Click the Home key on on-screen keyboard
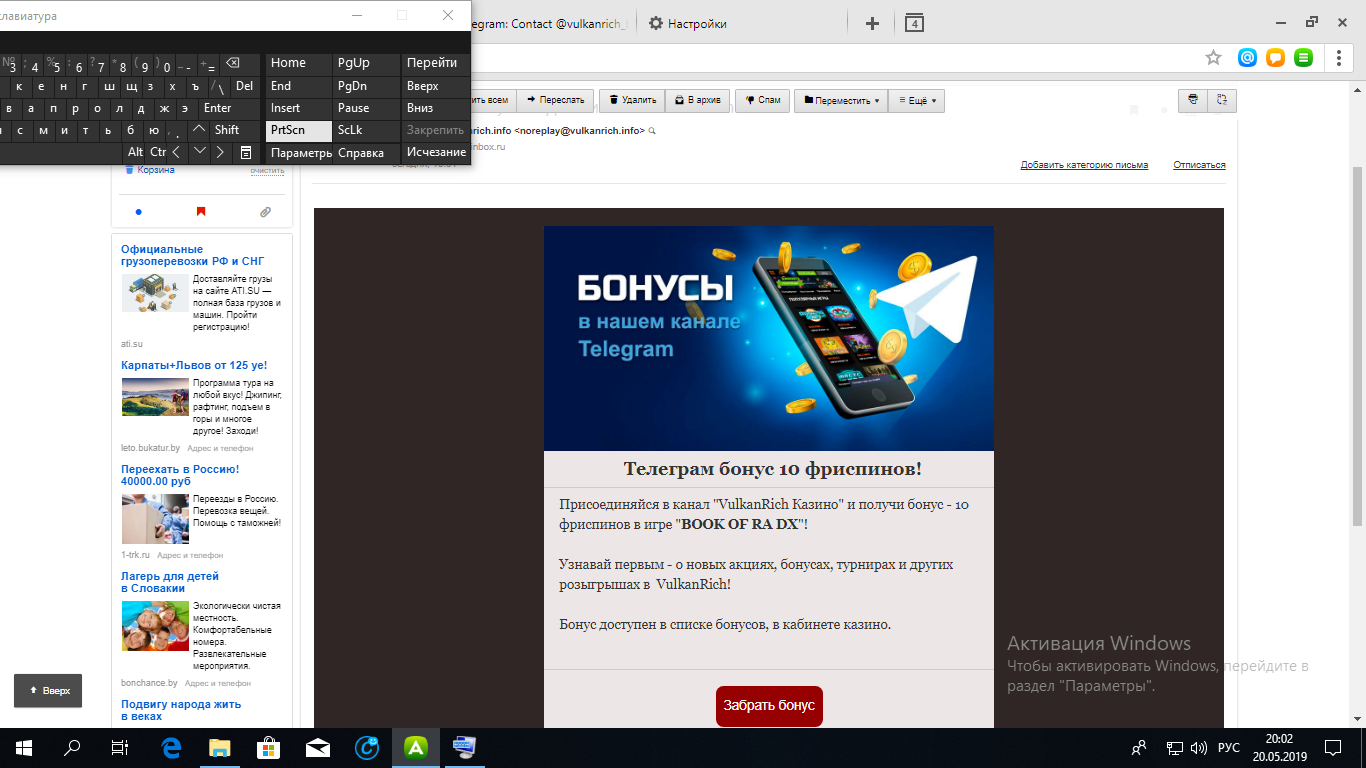This screenshot has width=1366, height=768. click(x=298, y=64)
